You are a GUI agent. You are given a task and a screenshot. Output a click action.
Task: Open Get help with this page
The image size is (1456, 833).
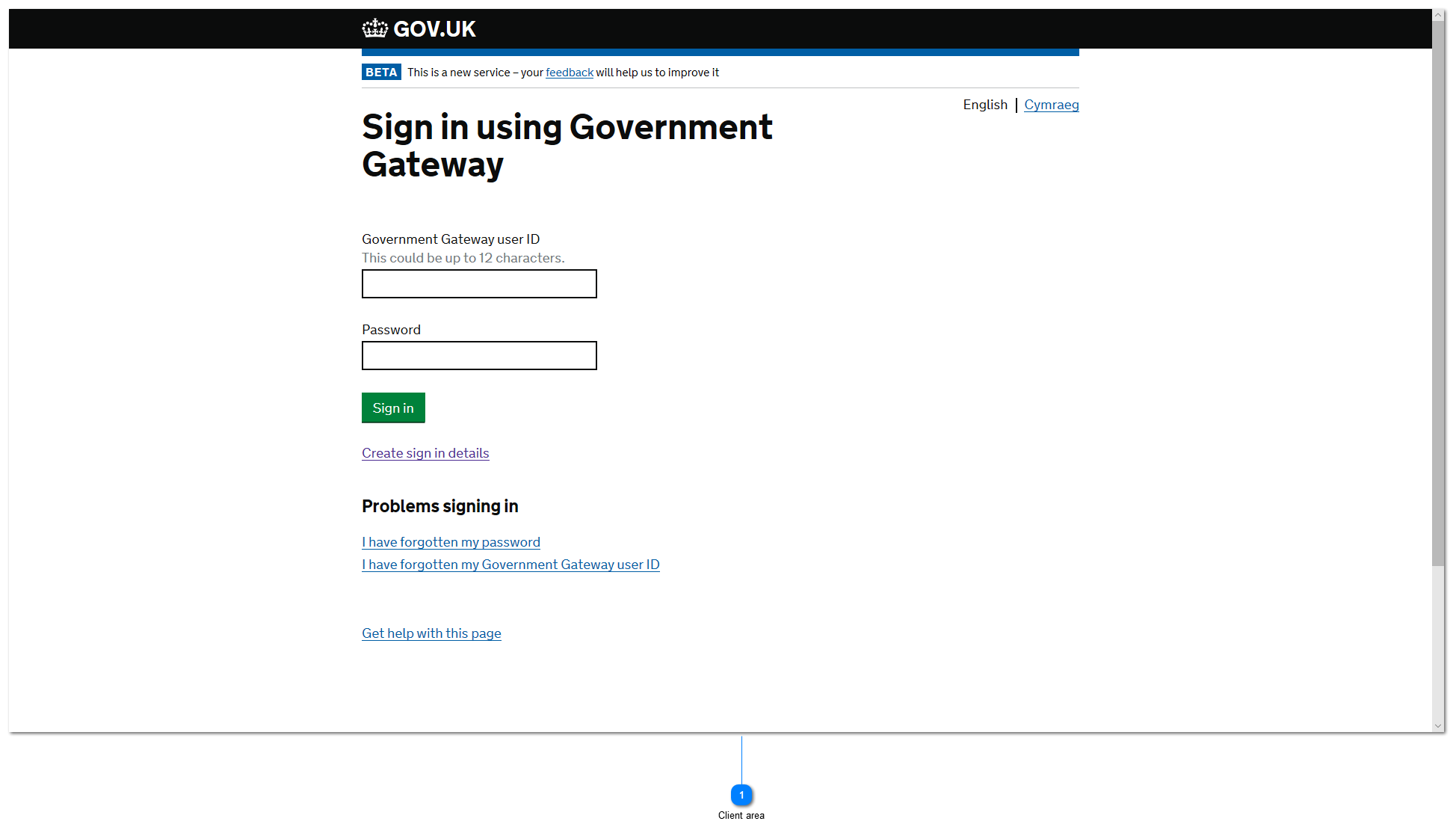tap(431, 633)
